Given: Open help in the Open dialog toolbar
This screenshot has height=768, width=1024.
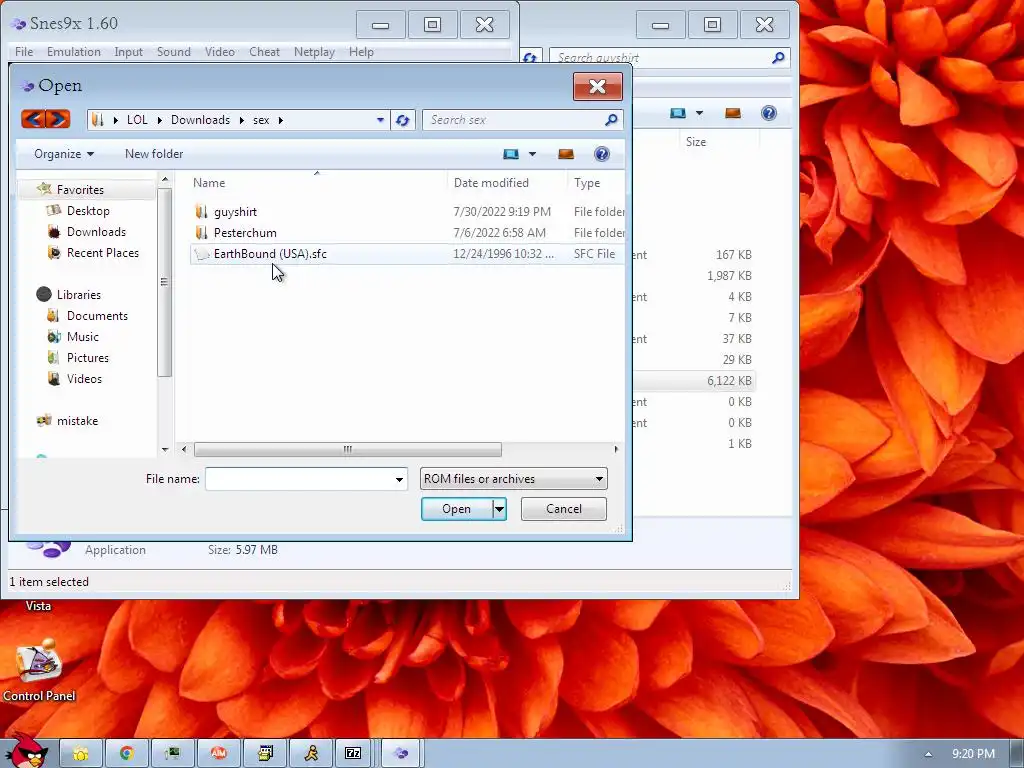Looking at the screenshot, I should (601, 154).
